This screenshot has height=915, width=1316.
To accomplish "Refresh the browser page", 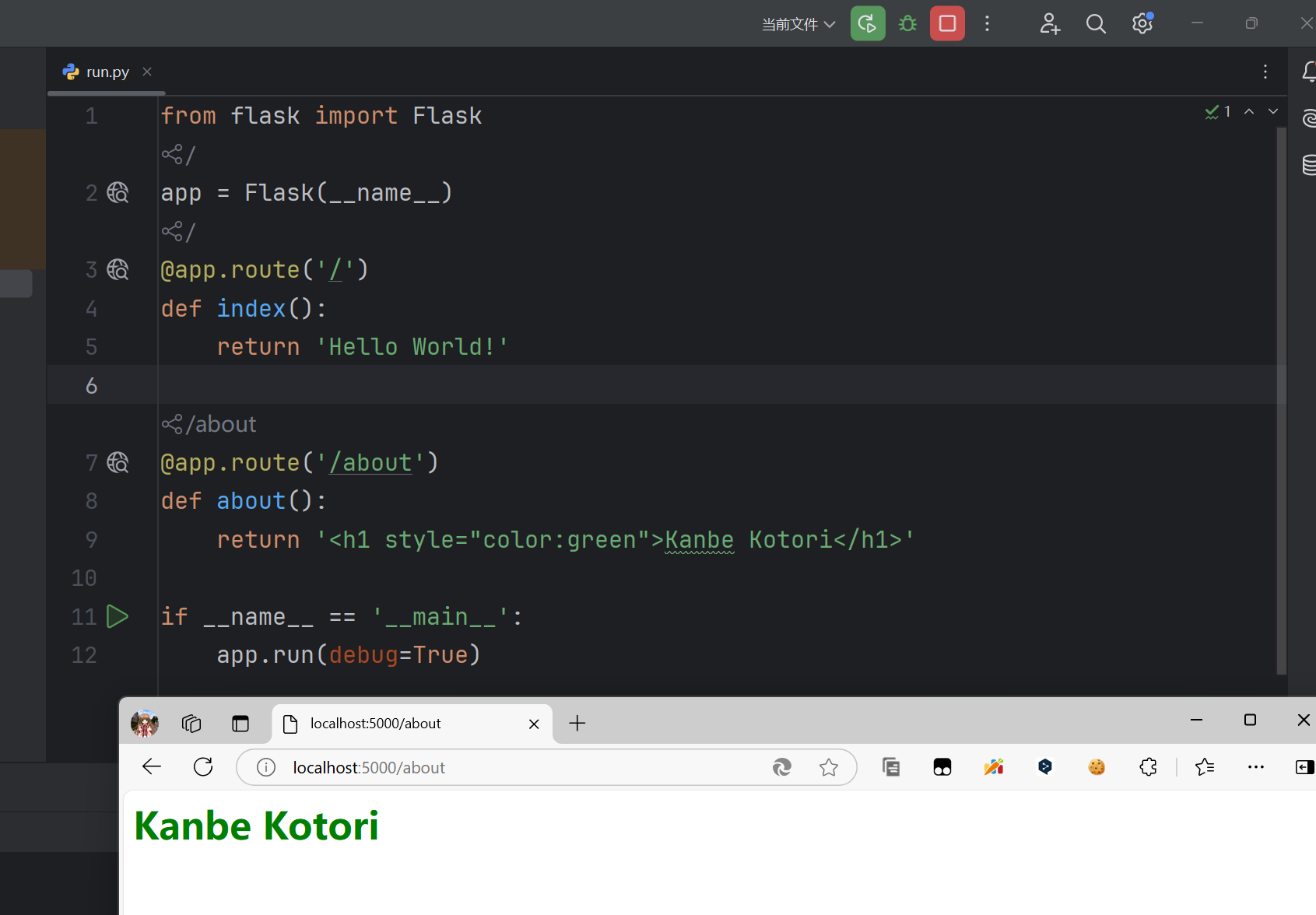I will 203,767.
